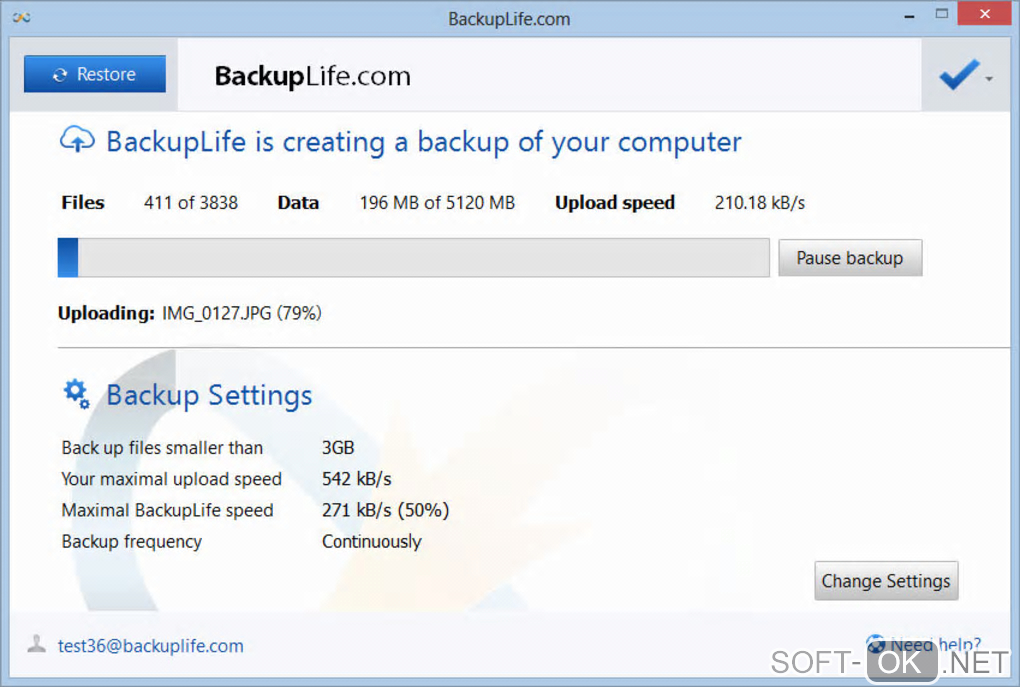Open the test36@backuplife.com account link
The width and height of the screenshot is (1020, 687).
tap(150, 646)
